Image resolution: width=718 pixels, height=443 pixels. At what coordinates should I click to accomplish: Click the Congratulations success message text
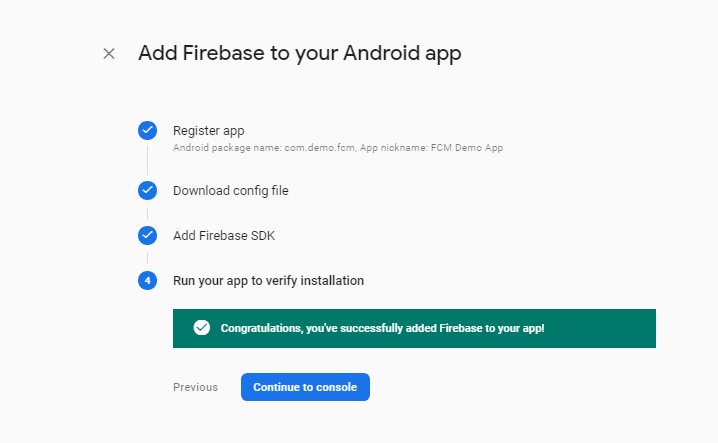click(382, 328)
